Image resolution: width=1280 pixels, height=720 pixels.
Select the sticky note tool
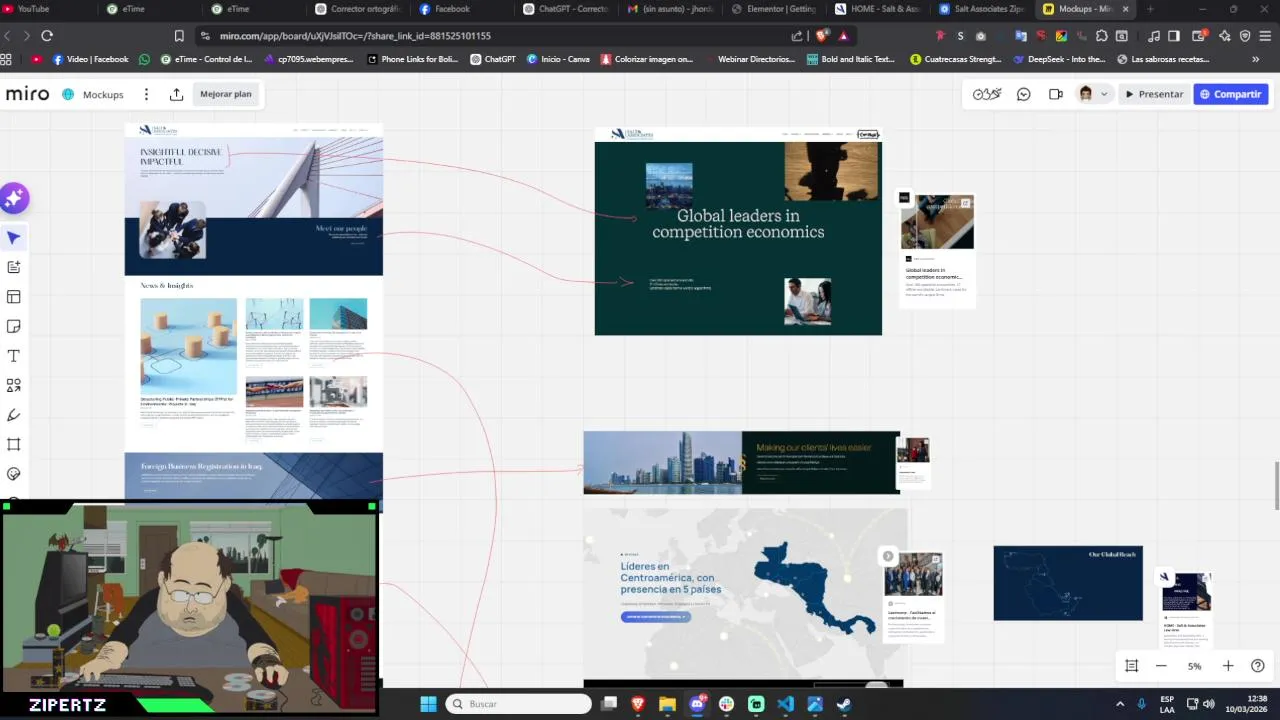coord(14,326)
